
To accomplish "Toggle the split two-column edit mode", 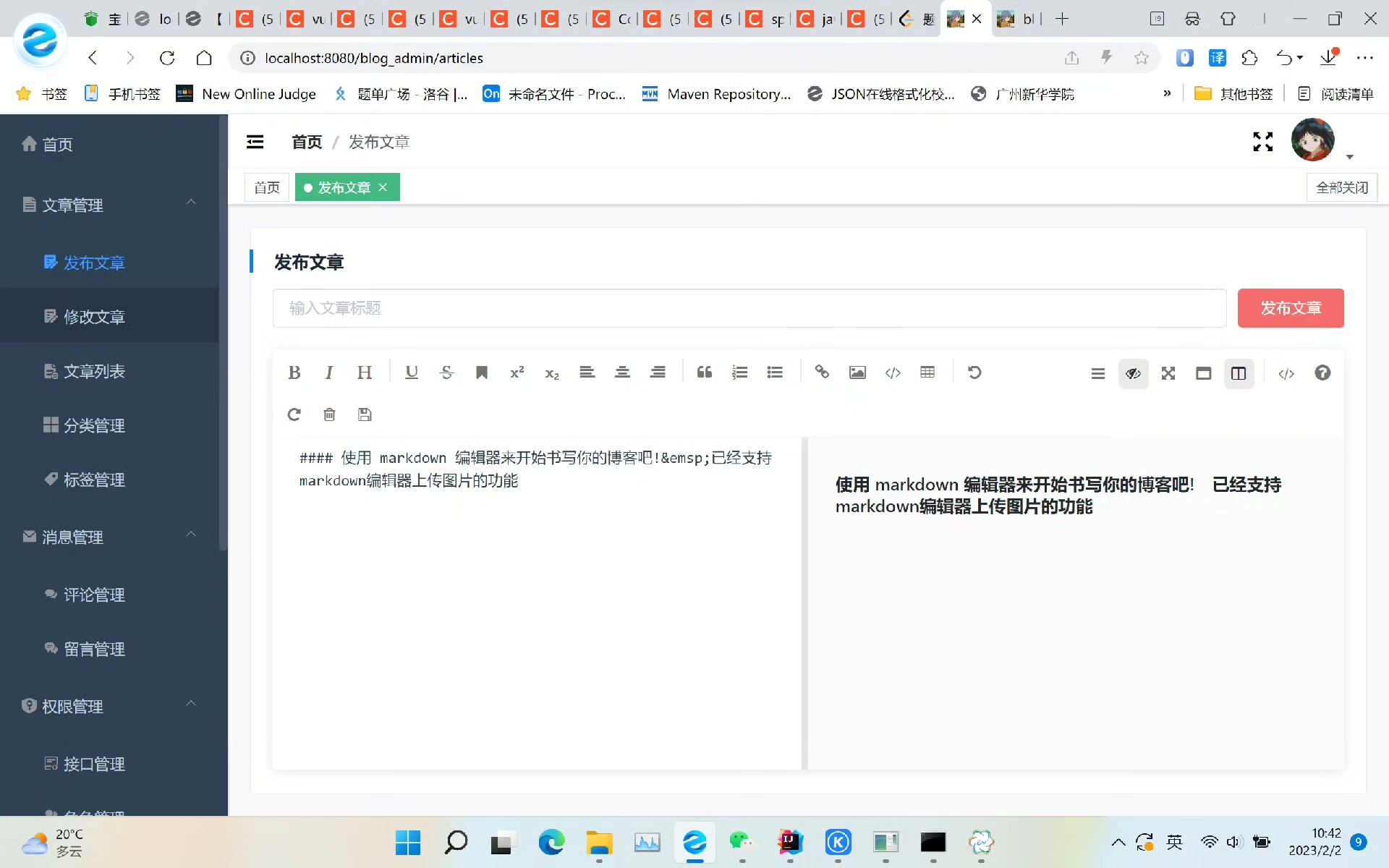I will click(x=1239, y=373).
